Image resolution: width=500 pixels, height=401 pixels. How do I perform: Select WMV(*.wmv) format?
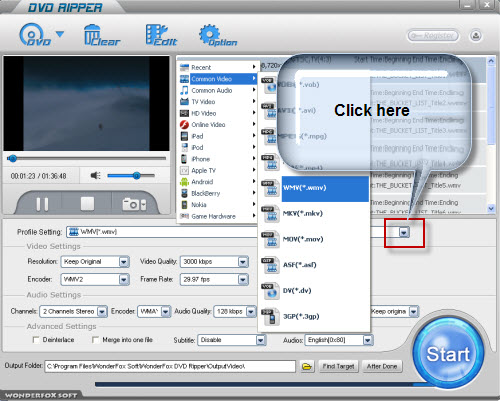[325, 189]
